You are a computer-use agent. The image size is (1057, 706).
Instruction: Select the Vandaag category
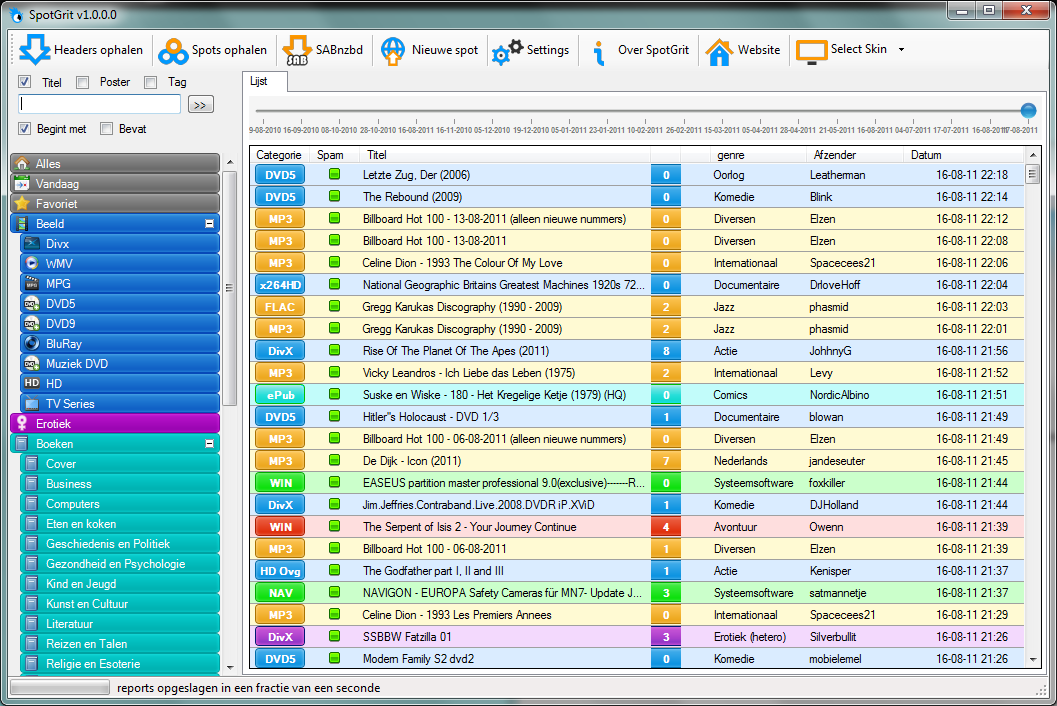click(115, 183)
